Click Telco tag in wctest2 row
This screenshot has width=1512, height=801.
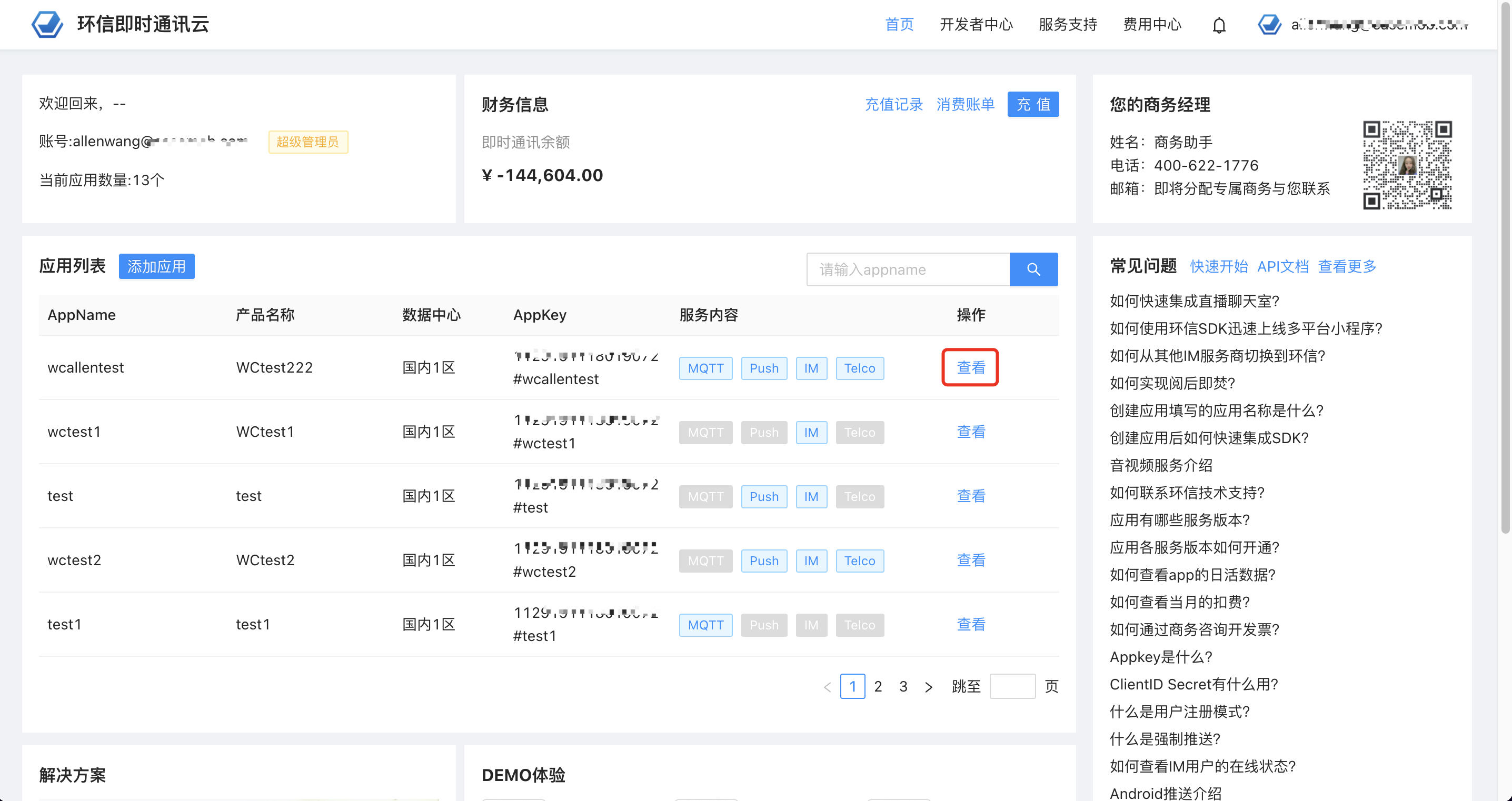pos(859,561)
